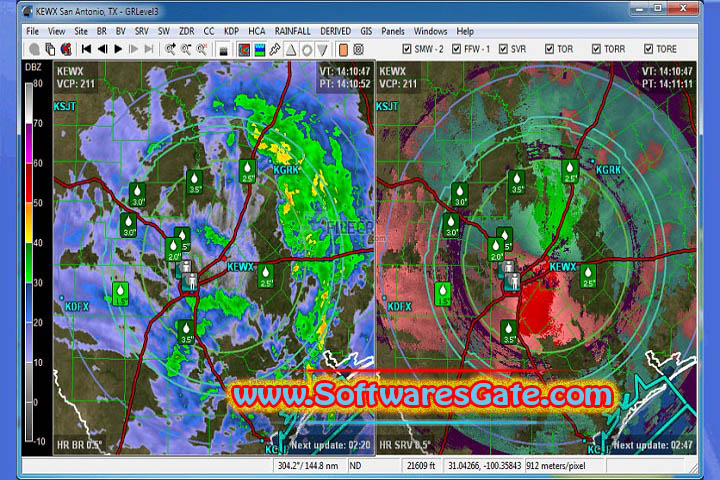Open the ZDR product menu
This screenshot has width=720, height=480.
pyautogui.click(x=186, y=31)
